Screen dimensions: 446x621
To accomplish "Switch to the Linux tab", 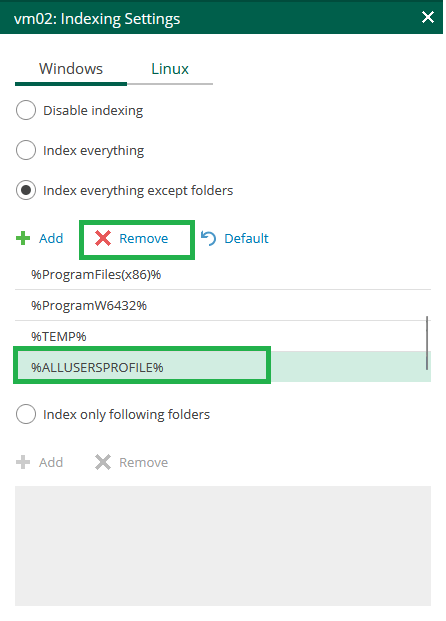I will [170, 69].
